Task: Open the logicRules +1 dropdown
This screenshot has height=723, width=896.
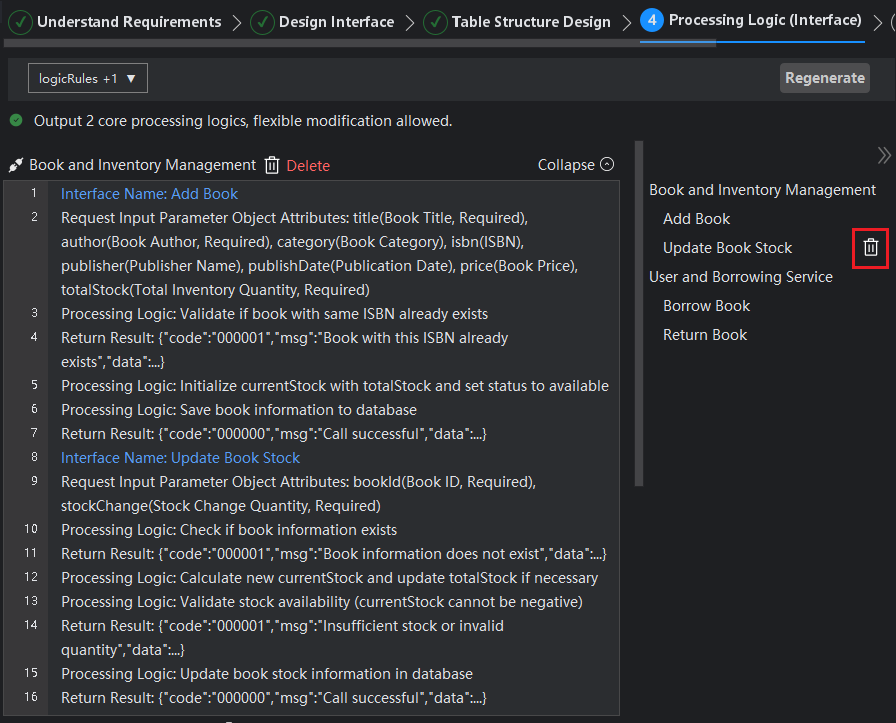Action: [88, 78]
